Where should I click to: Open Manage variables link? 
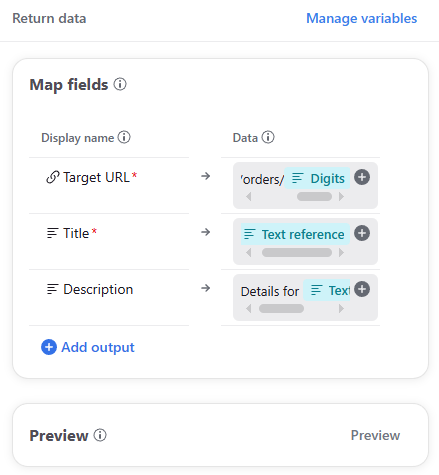(x=361, y=18)
